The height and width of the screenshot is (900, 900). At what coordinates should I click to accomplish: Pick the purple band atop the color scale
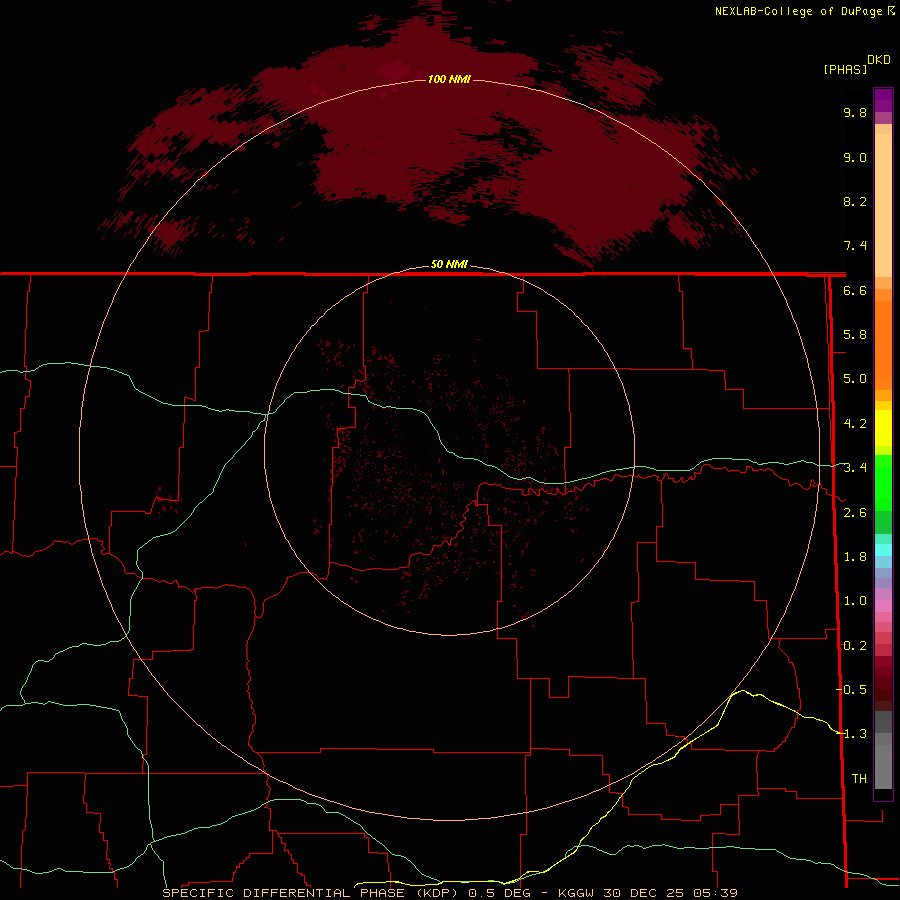[x=883, y=100]
